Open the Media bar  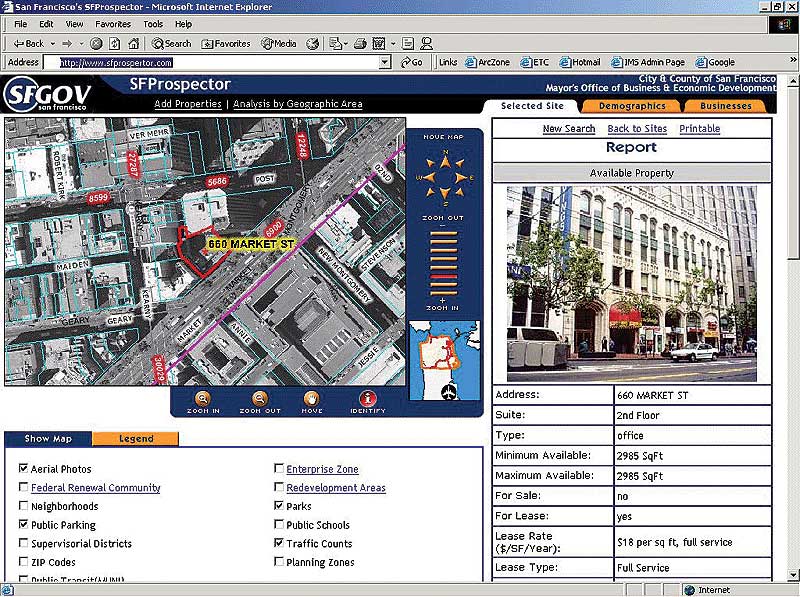coord(279,44)
